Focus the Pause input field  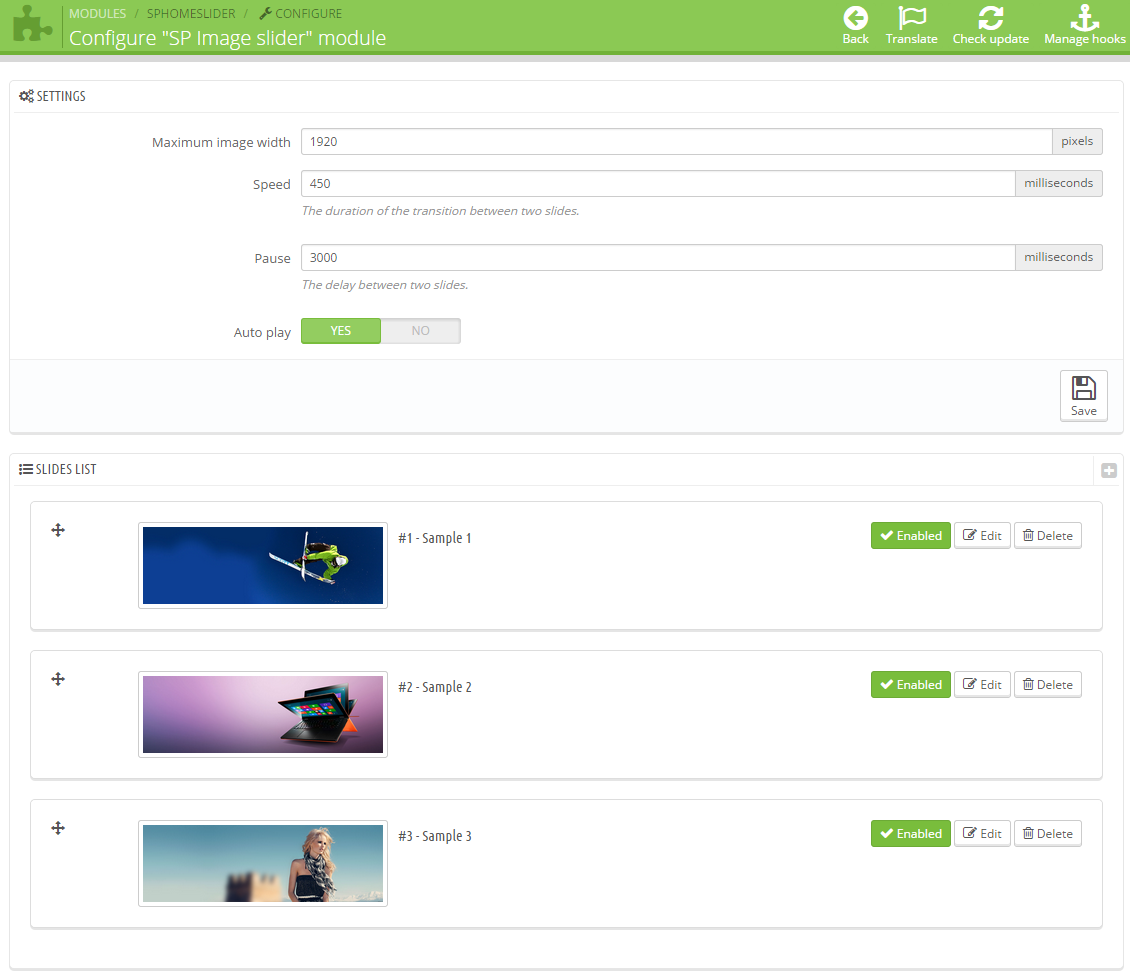pyautogui.click(x=658, y=257)
